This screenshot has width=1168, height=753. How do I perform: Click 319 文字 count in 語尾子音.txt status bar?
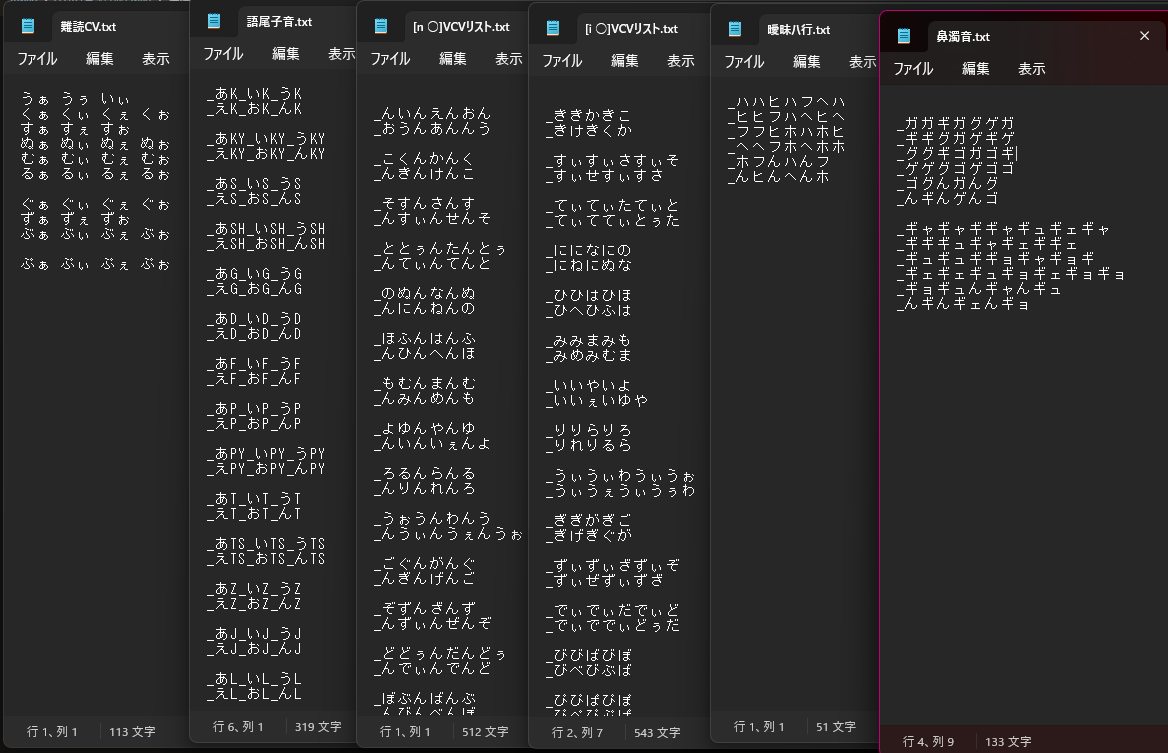(318, 727)
